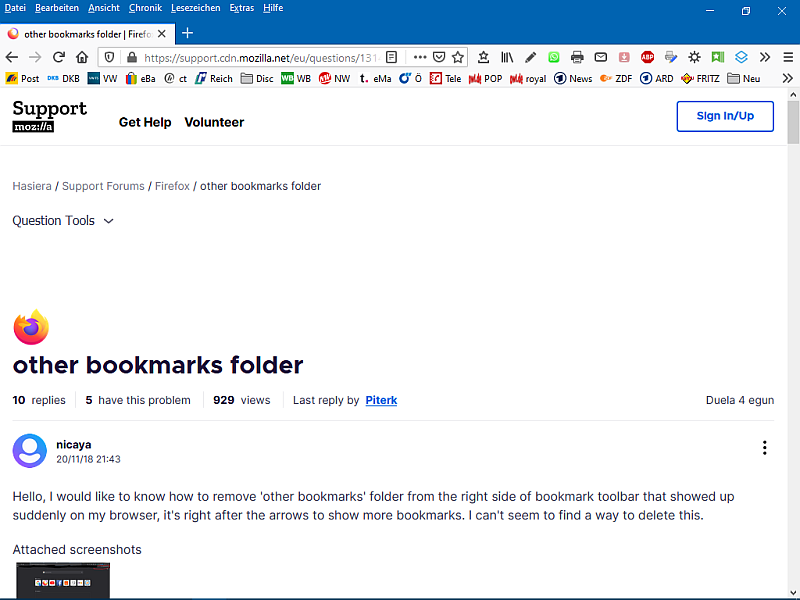Open nicaya's post three-dot options menu

coord(764,448)
